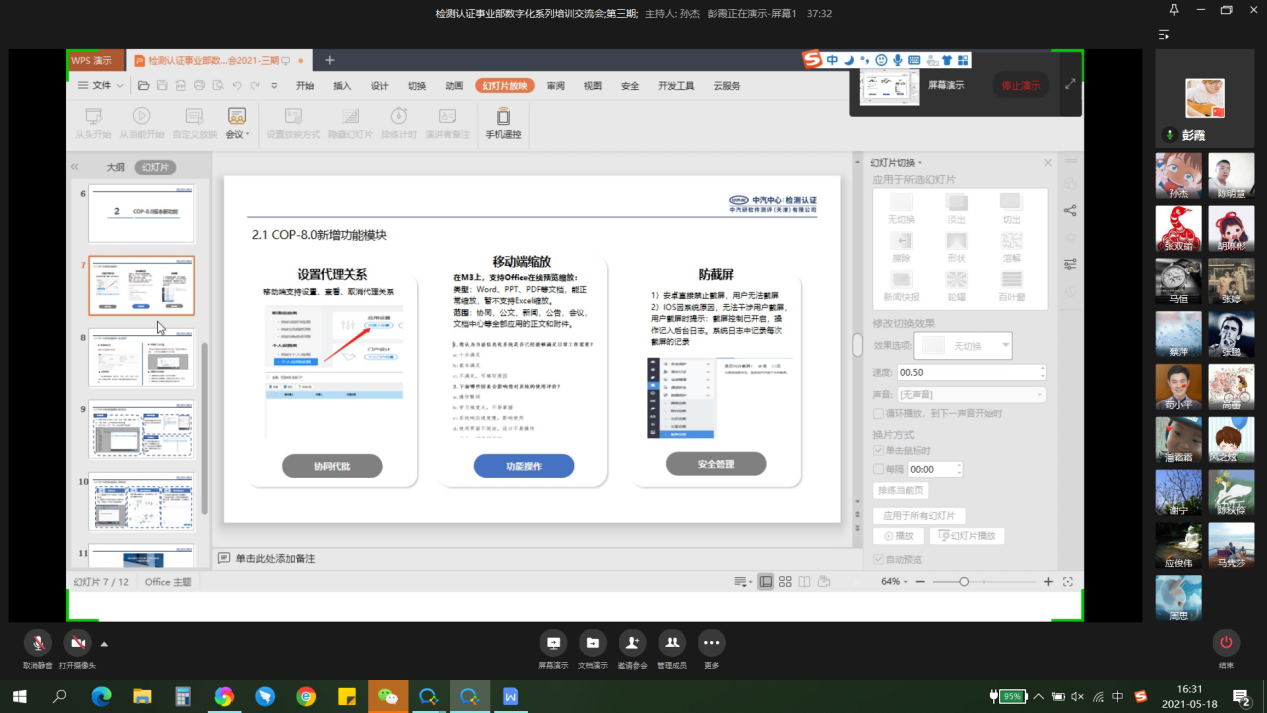The height and width of the screenshot is (713, 1267).
Task: Toggle the 单击鼠标时 checkbox
Action: (878, 451)
